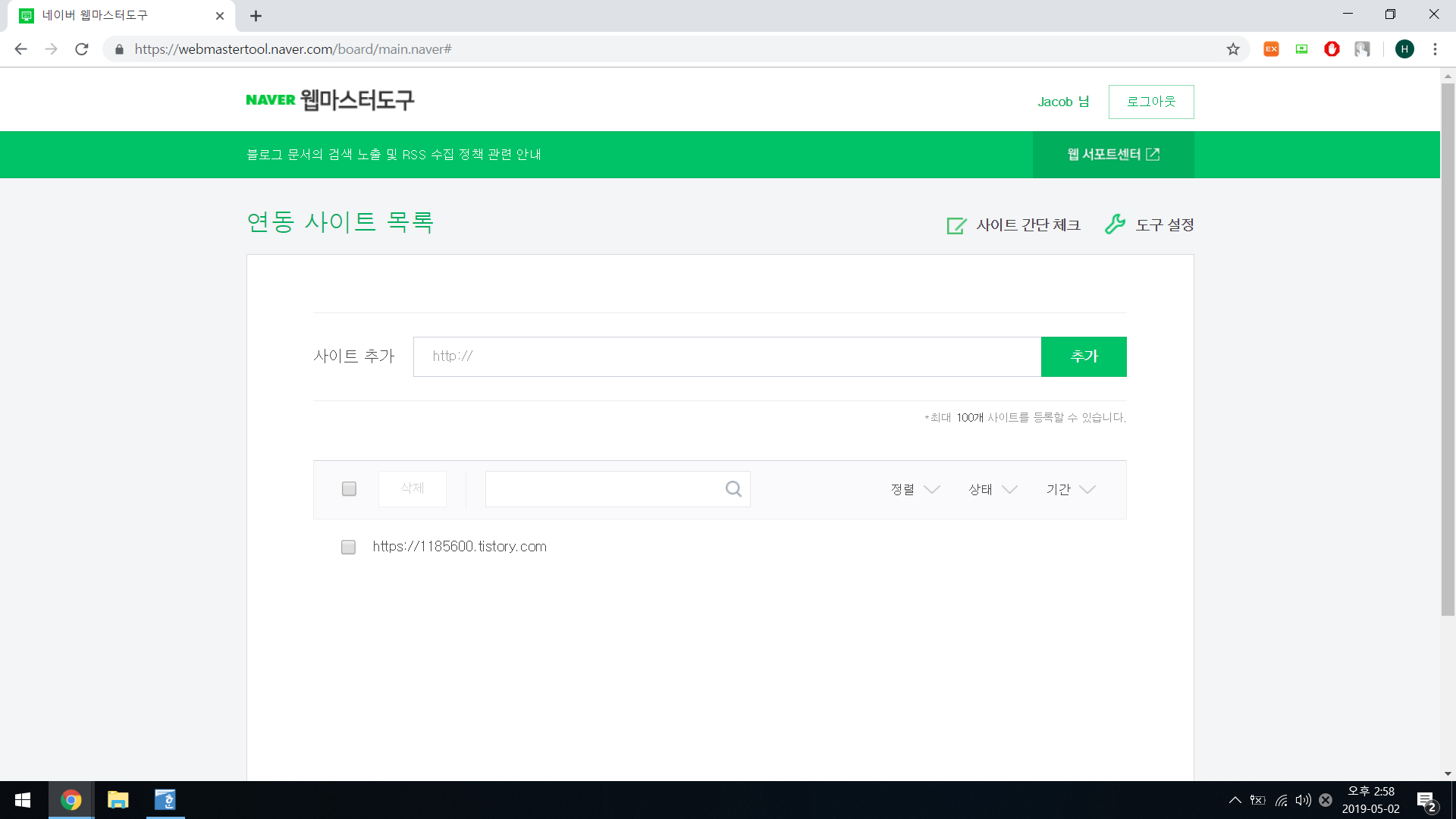Open Chrome's three-dot menu

click(x=1435, y=49)
